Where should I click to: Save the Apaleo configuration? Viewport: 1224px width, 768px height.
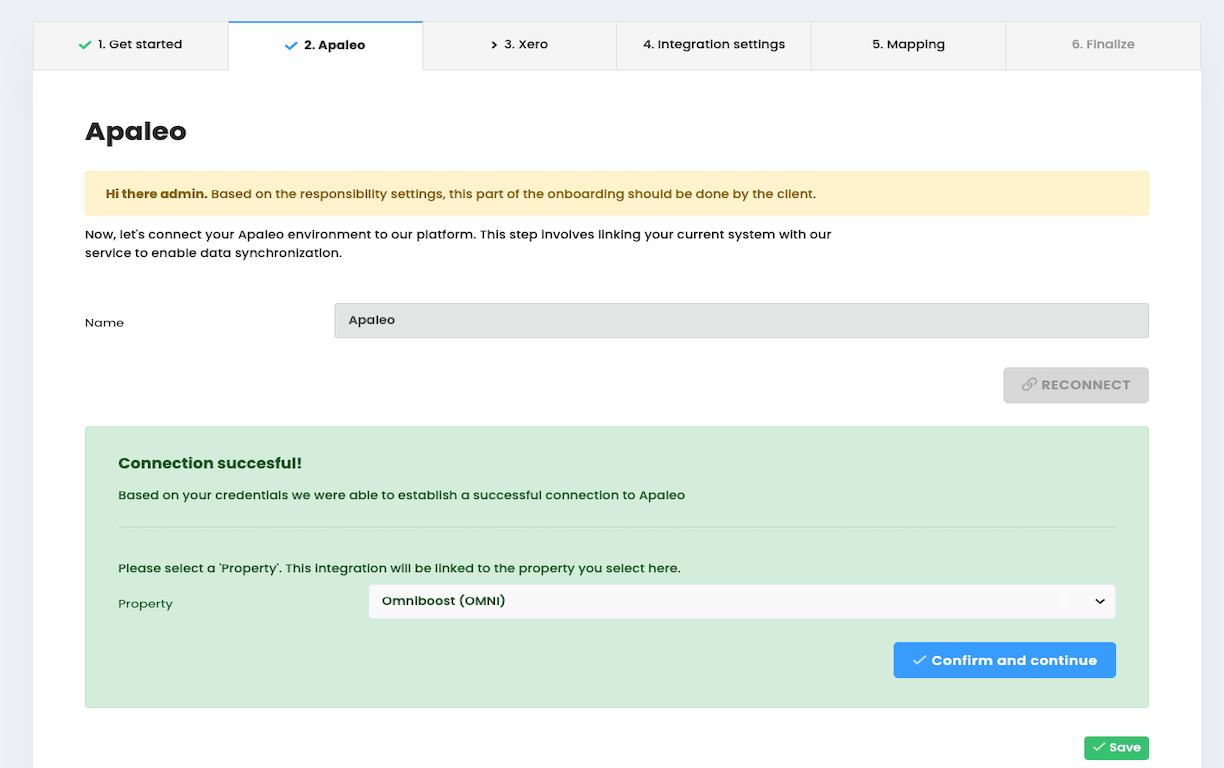pos(1116,747)
